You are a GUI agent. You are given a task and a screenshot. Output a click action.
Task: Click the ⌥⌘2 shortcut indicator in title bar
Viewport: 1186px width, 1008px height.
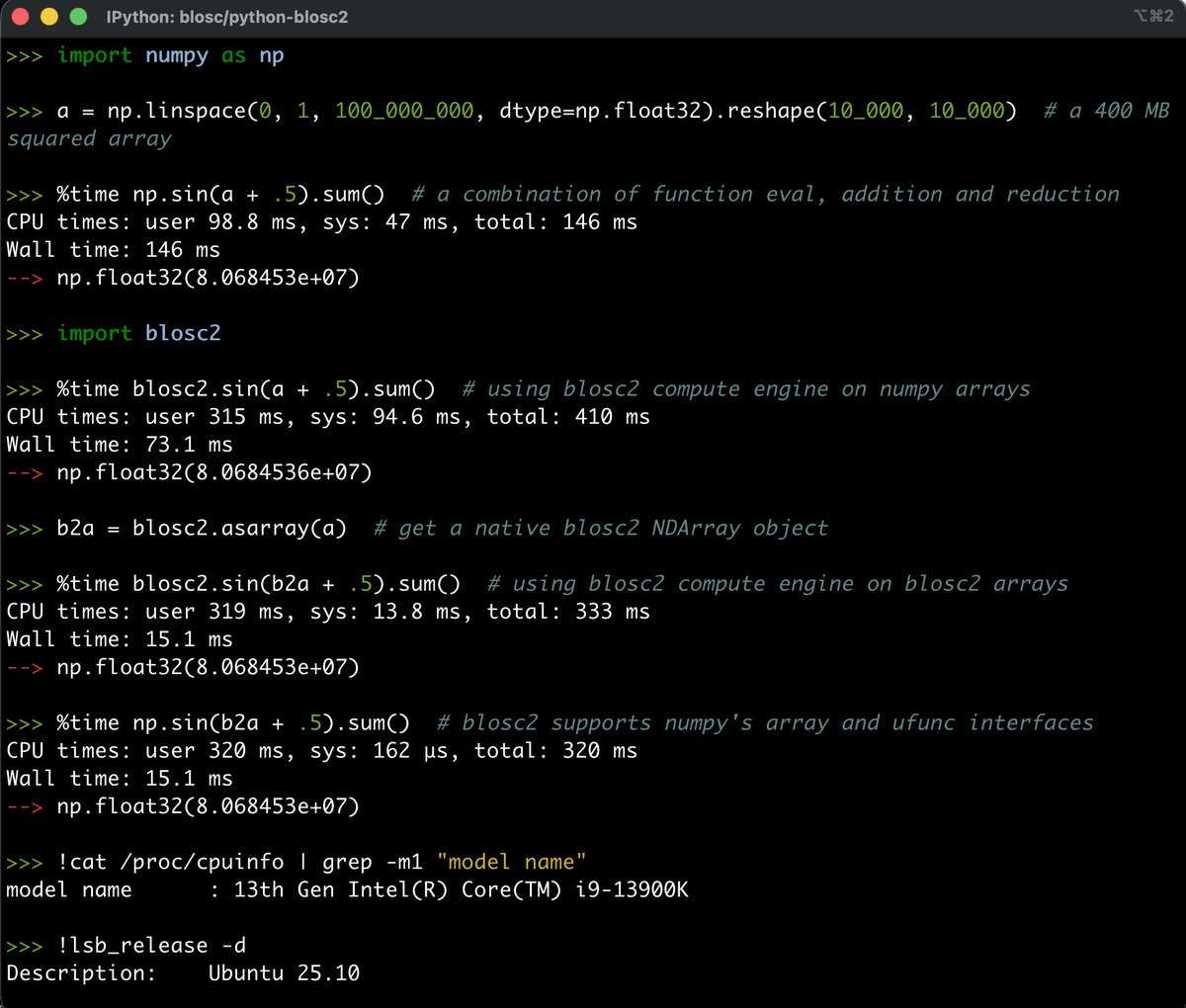pos(1153,16)
